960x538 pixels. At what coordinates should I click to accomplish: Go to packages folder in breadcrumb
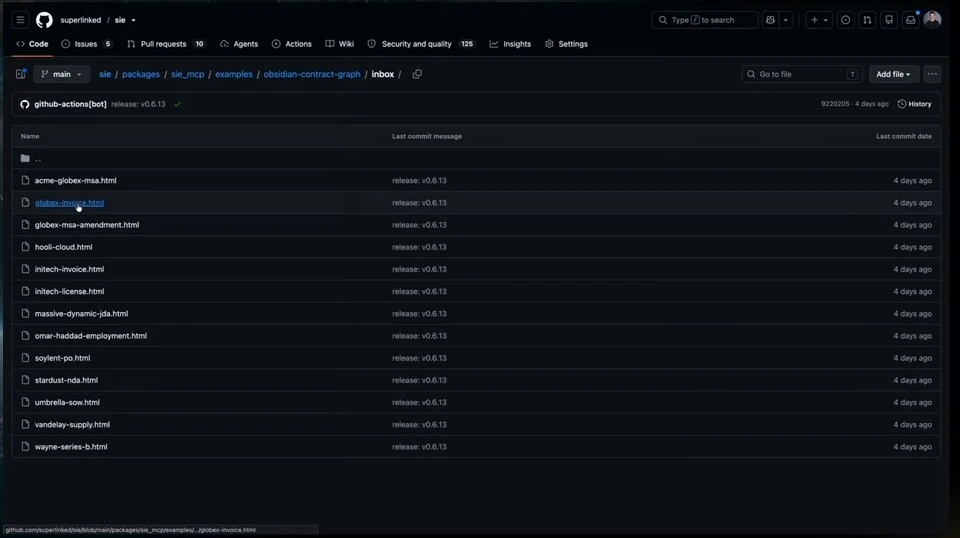[141, 74]
